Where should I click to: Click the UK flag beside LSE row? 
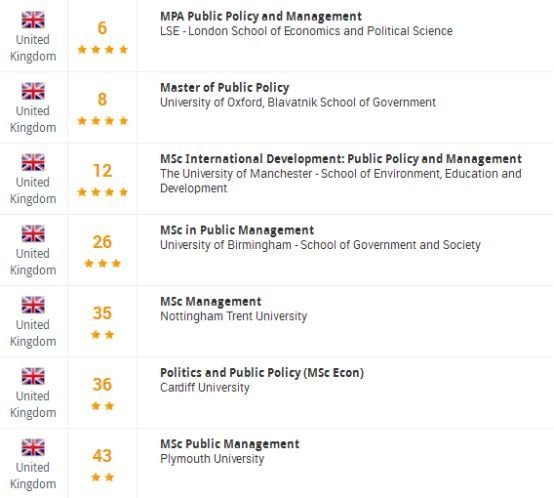pyautogui.click(x=33, y=19)
